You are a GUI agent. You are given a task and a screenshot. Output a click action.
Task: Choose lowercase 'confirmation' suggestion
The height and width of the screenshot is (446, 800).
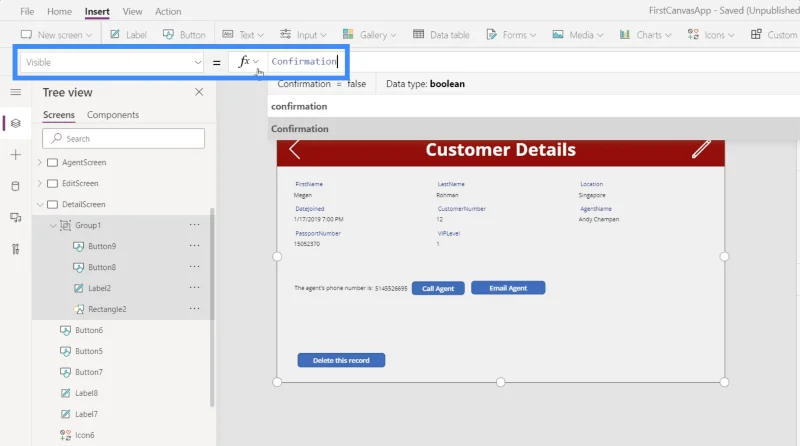299,106
